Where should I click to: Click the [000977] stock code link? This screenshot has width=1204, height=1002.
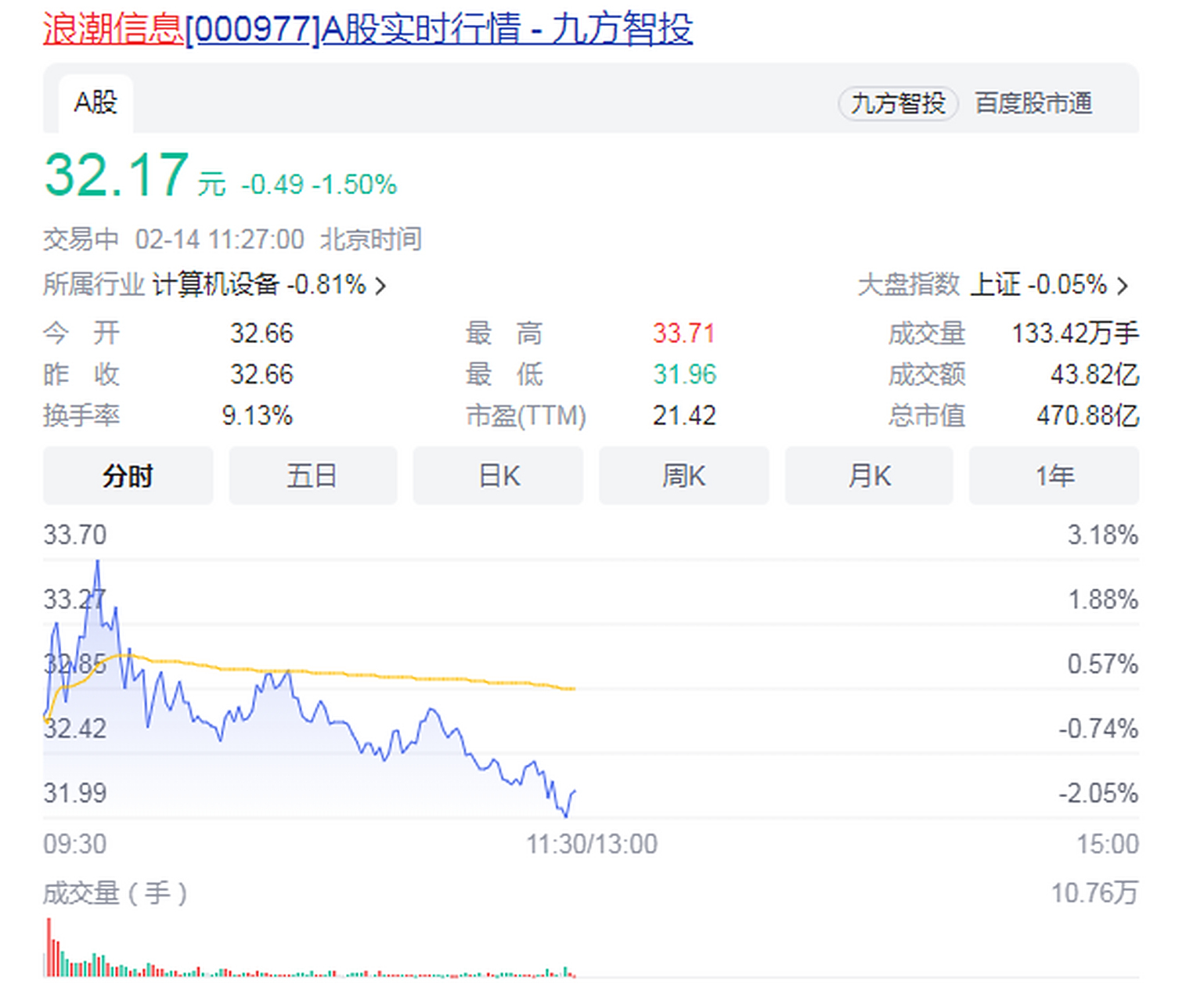pos(254,30)
